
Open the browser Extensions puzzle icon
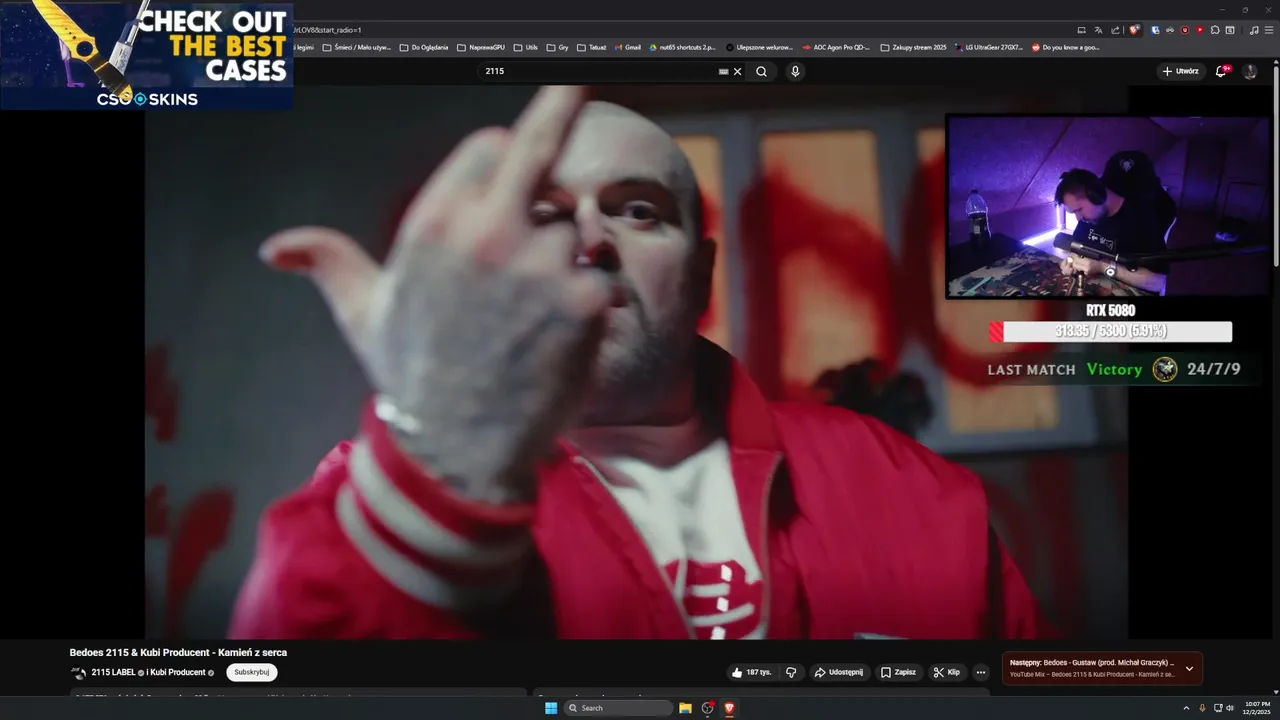point(1215,30)
